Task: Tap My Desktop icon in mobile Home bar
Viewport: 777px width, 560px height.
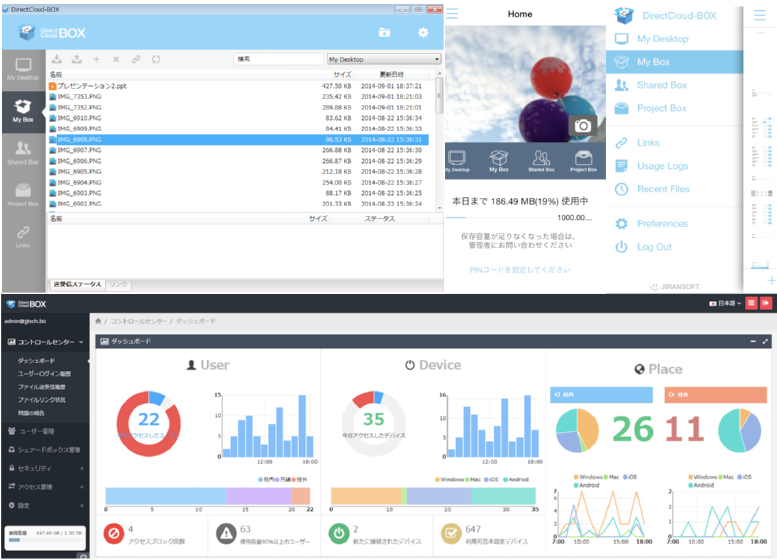Action: click(457, 161)
